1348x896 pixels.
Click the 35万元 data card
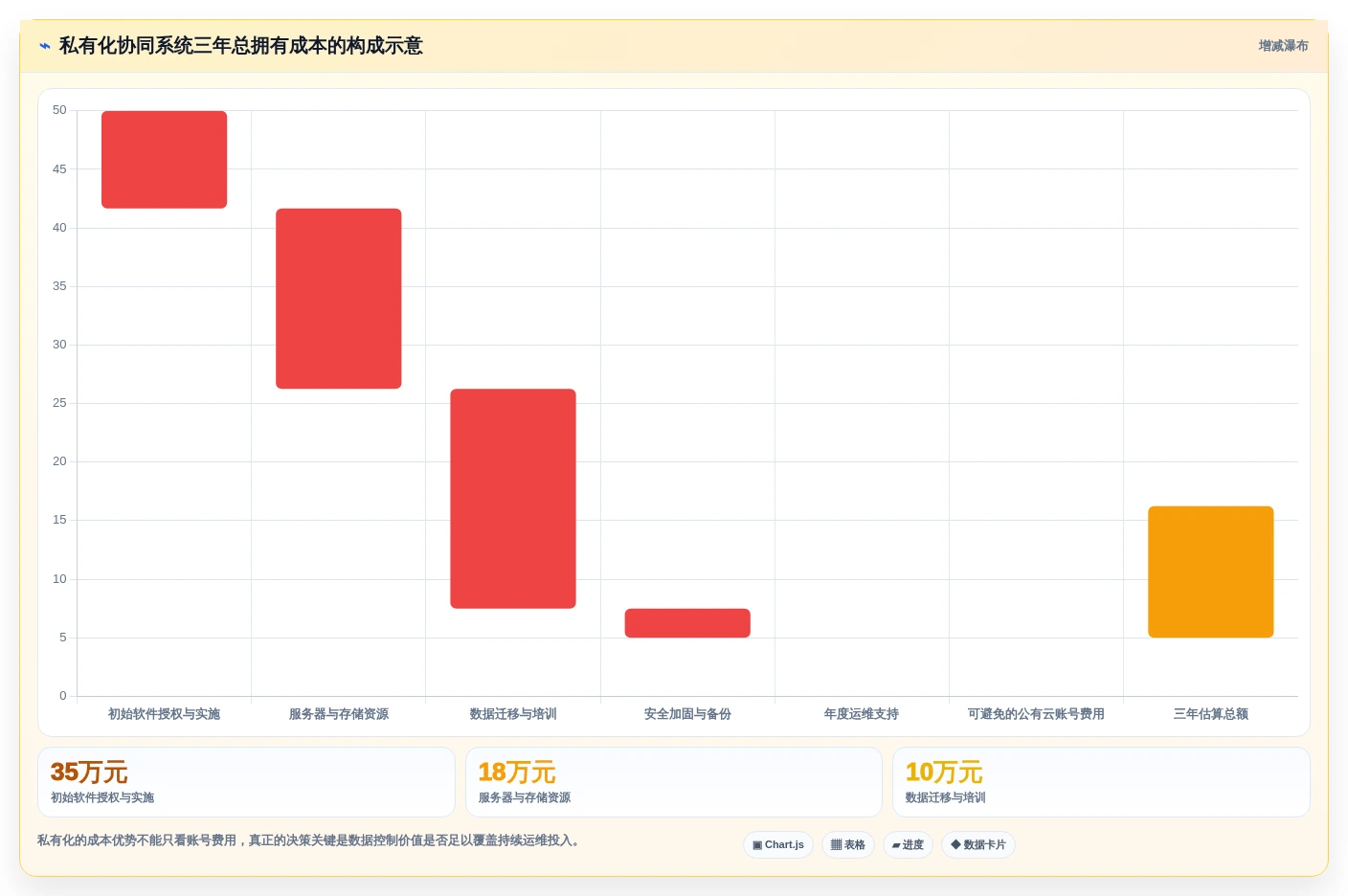pyautogui.click(x=246, y=782)
